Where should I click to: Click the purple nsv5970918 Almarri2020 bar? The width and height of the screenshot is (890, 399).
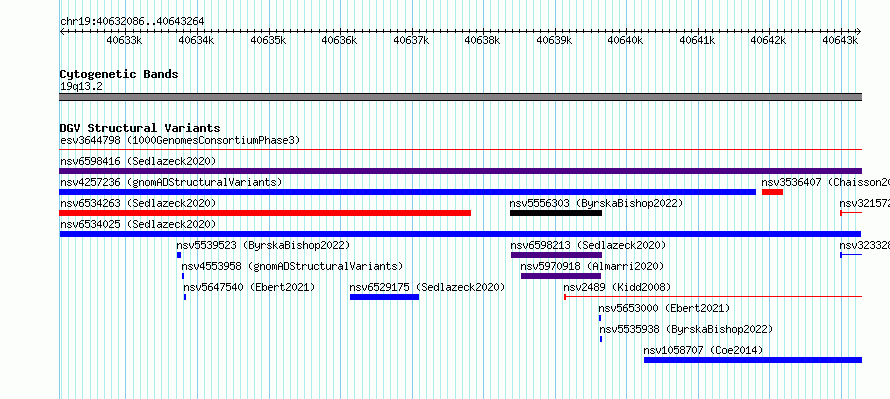coord(561,276)
